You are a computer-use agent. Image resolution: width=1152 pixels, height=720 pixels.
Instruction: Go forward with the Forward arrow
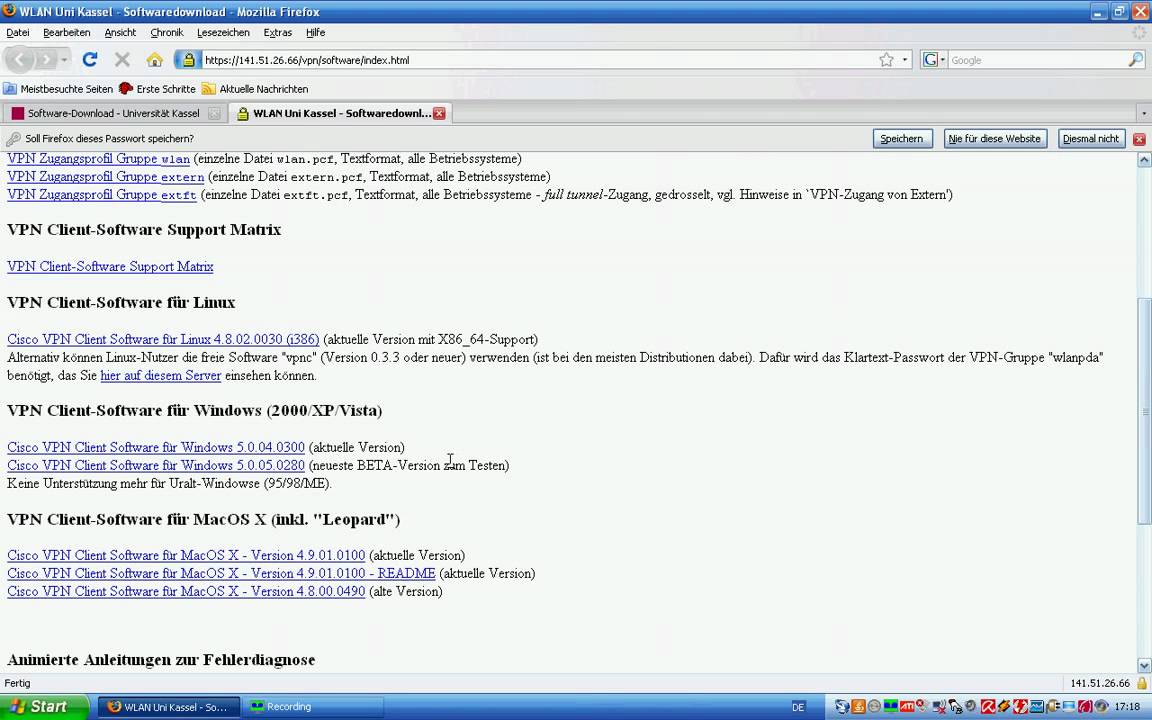tap(46, 60)
